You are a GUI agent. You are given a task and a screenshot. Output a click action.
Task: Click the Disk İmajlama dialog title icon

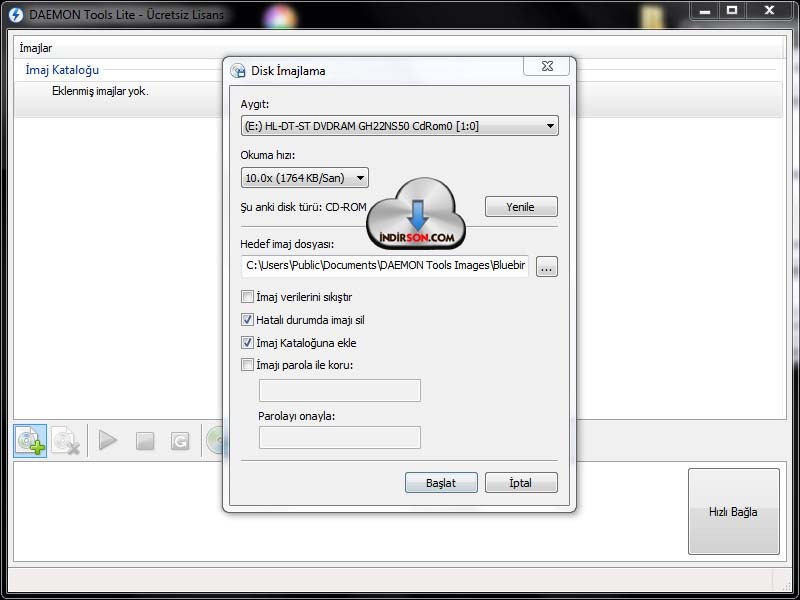click(x=238, y=70)
